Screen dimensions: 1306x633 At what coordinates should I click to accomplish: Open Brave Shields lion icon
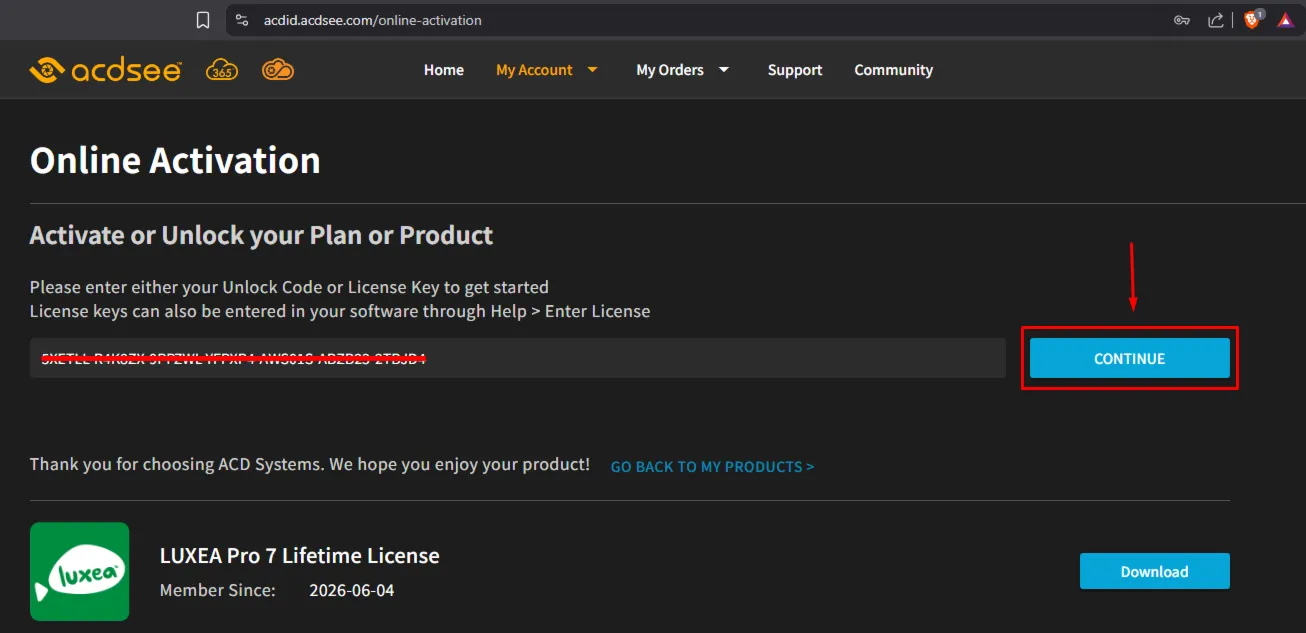click(x=1252, y=19)
